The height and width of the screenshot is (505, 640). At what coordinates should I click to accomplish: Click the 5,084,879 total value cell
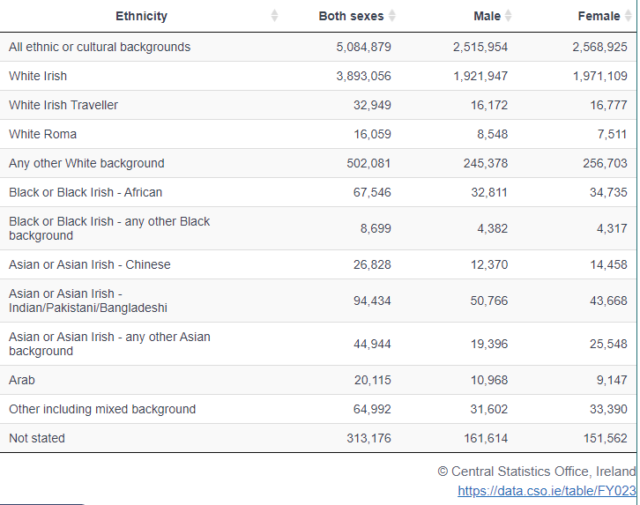click(x=364, y=47)
